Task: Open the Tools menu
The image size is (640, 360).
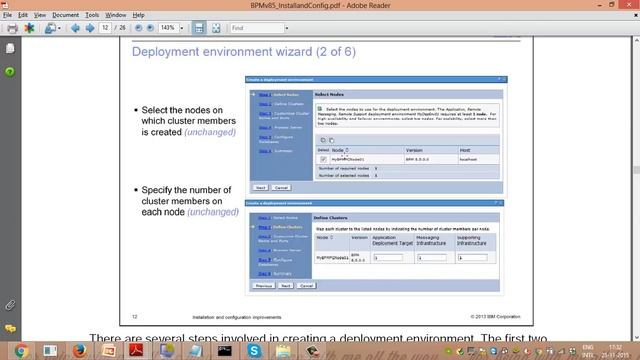Action: click(92, 15)
